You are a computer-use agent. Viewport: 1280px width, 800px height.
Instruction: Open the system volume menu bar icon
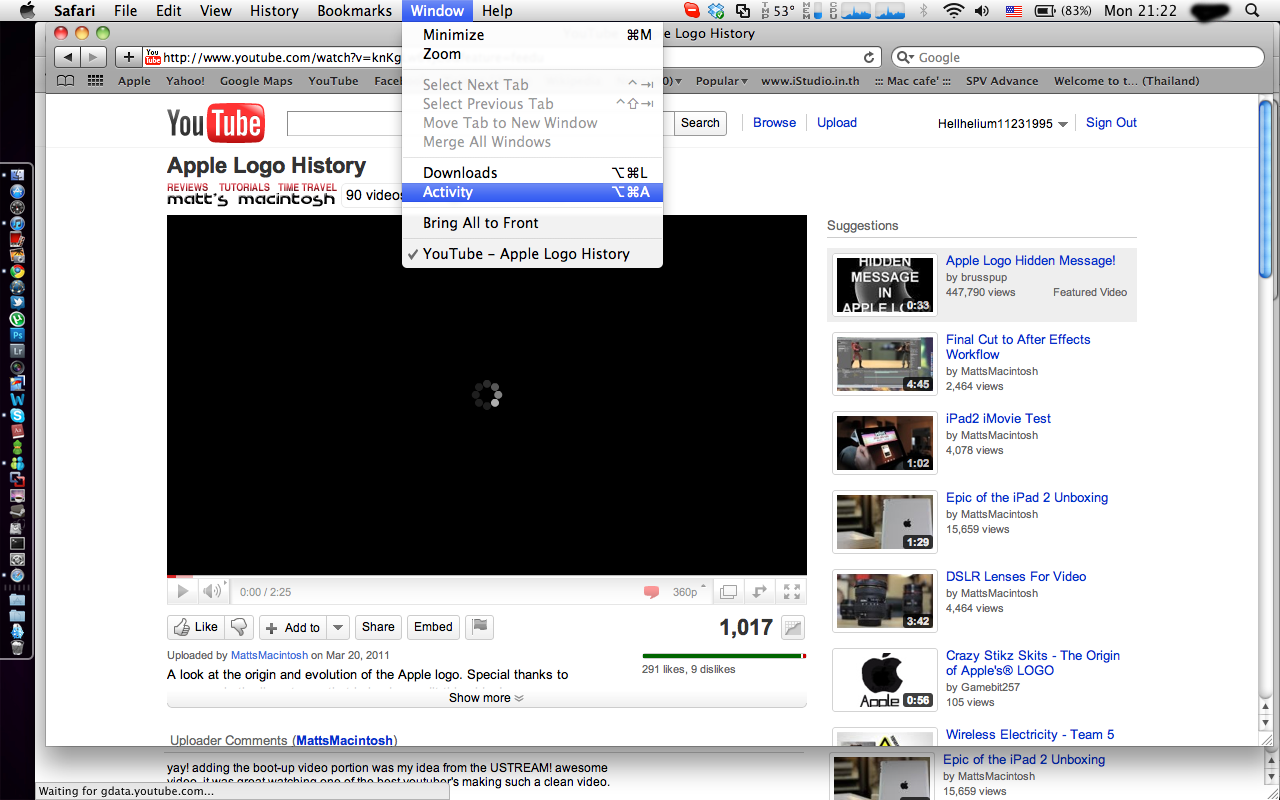point(982,11)
